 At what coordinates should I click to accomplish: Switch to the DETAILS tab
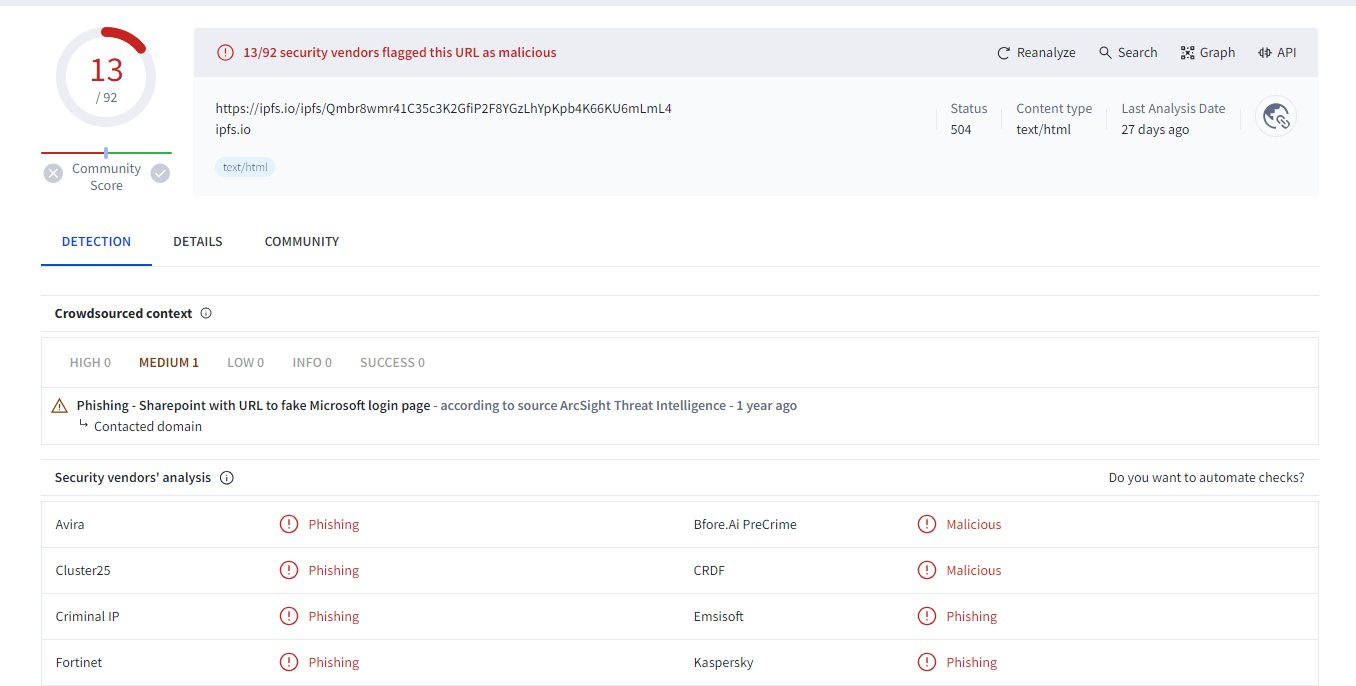tap(198, 242)
